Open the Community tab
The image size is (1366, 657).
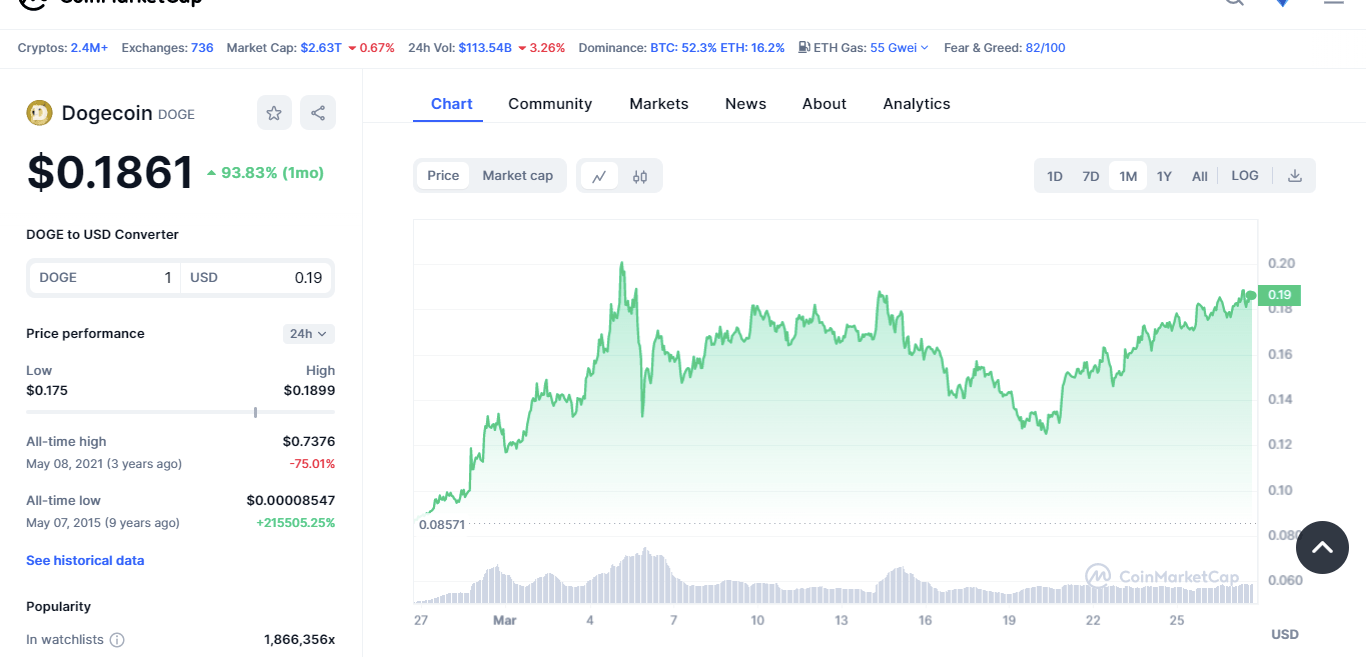pos(550,104)
